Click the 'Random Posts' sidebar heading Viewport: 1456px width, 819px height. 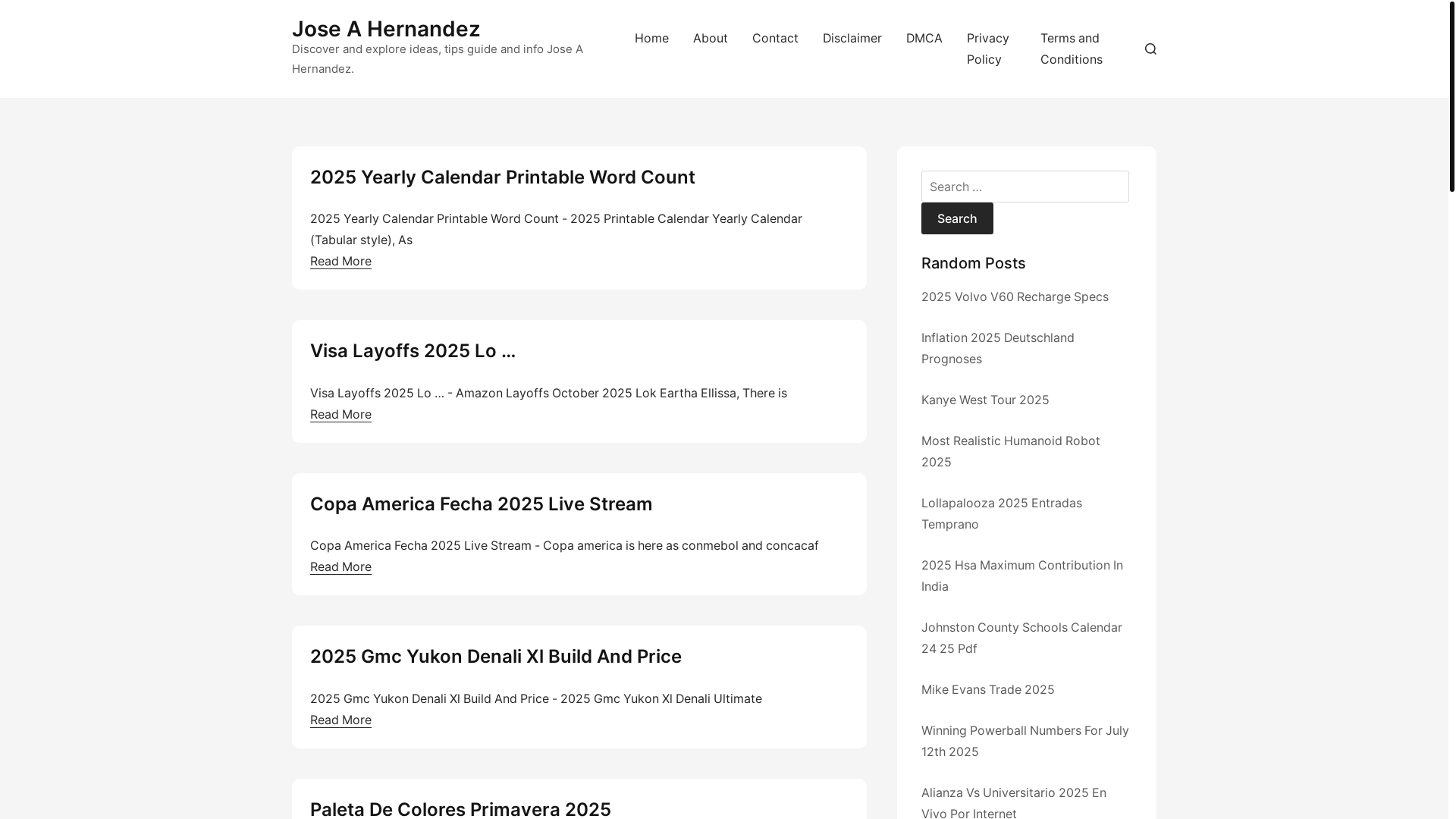tap(973, 263)
